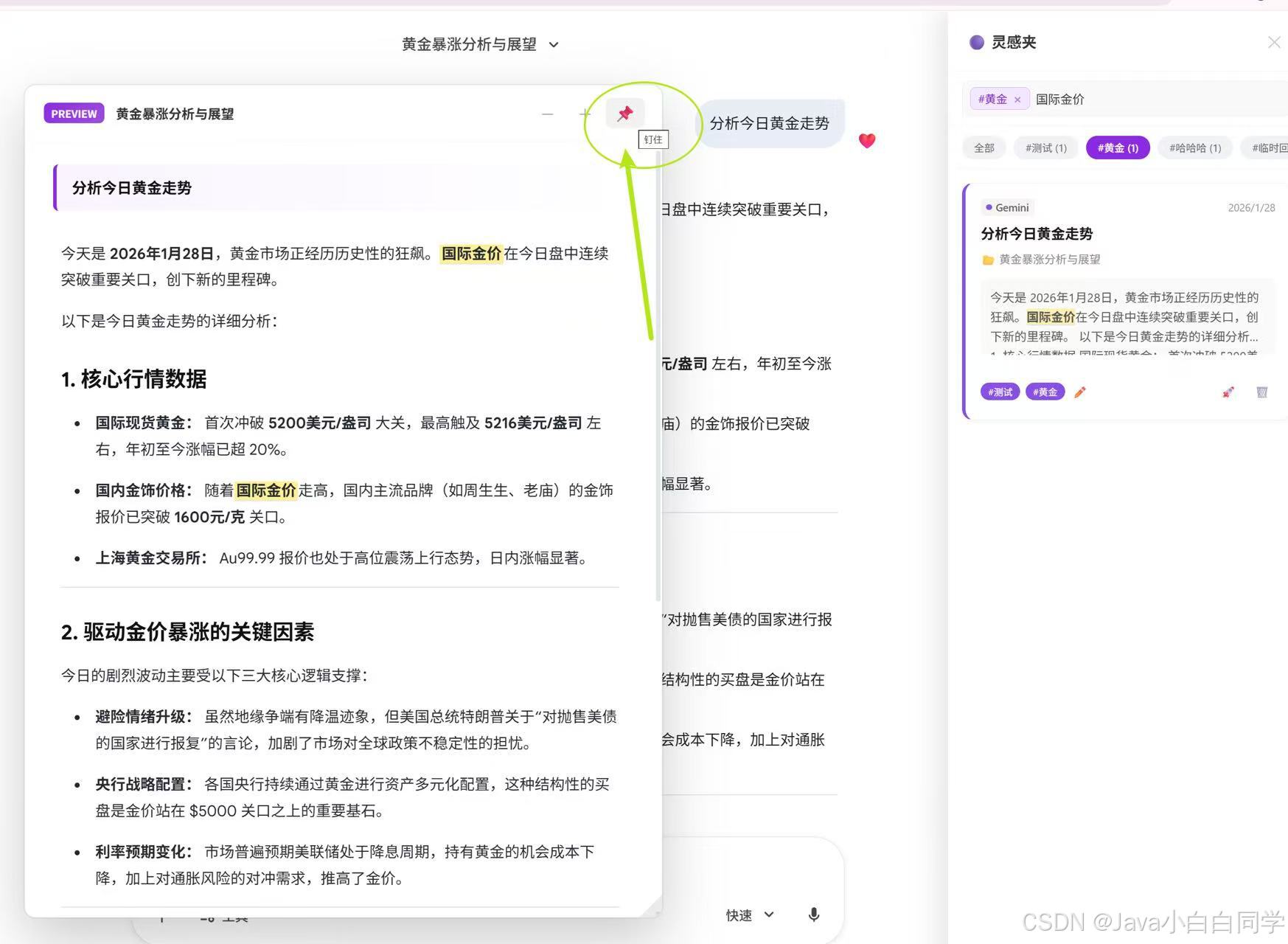Click the plus icon in the preview header

(x=584, y=114)
